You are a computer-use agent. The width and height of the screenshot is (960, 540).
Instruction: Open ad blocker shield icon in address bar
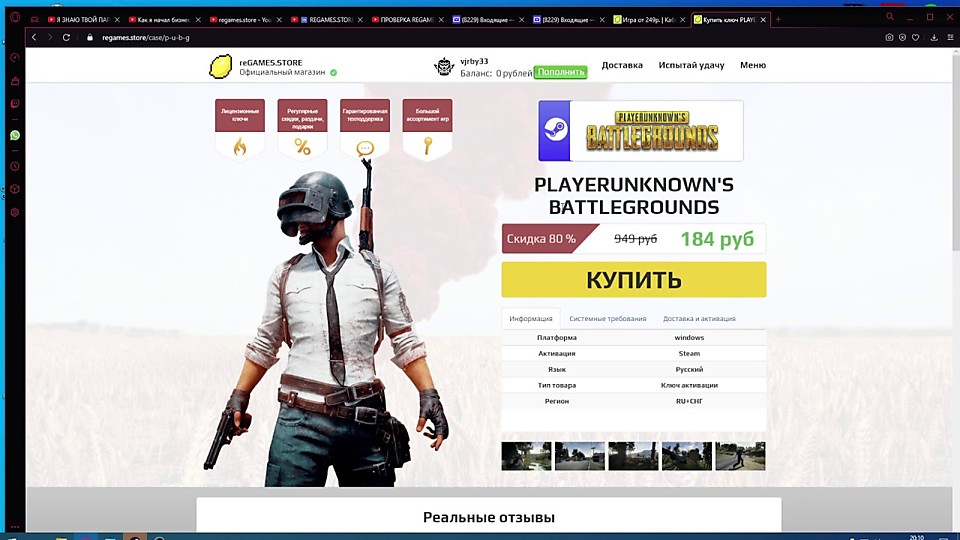[902, 37]
